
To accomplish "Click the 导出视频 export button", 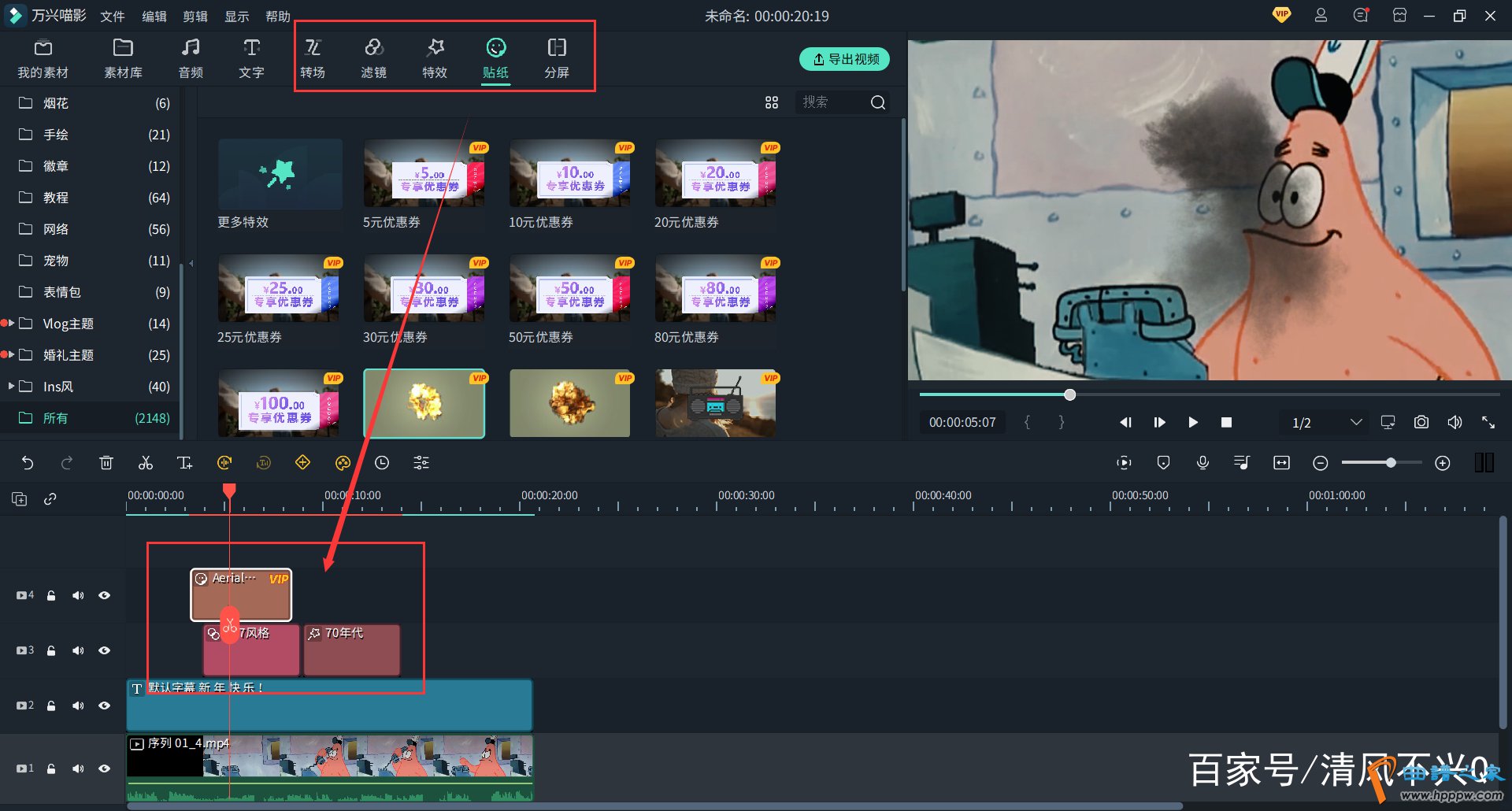I will [844, 59].
